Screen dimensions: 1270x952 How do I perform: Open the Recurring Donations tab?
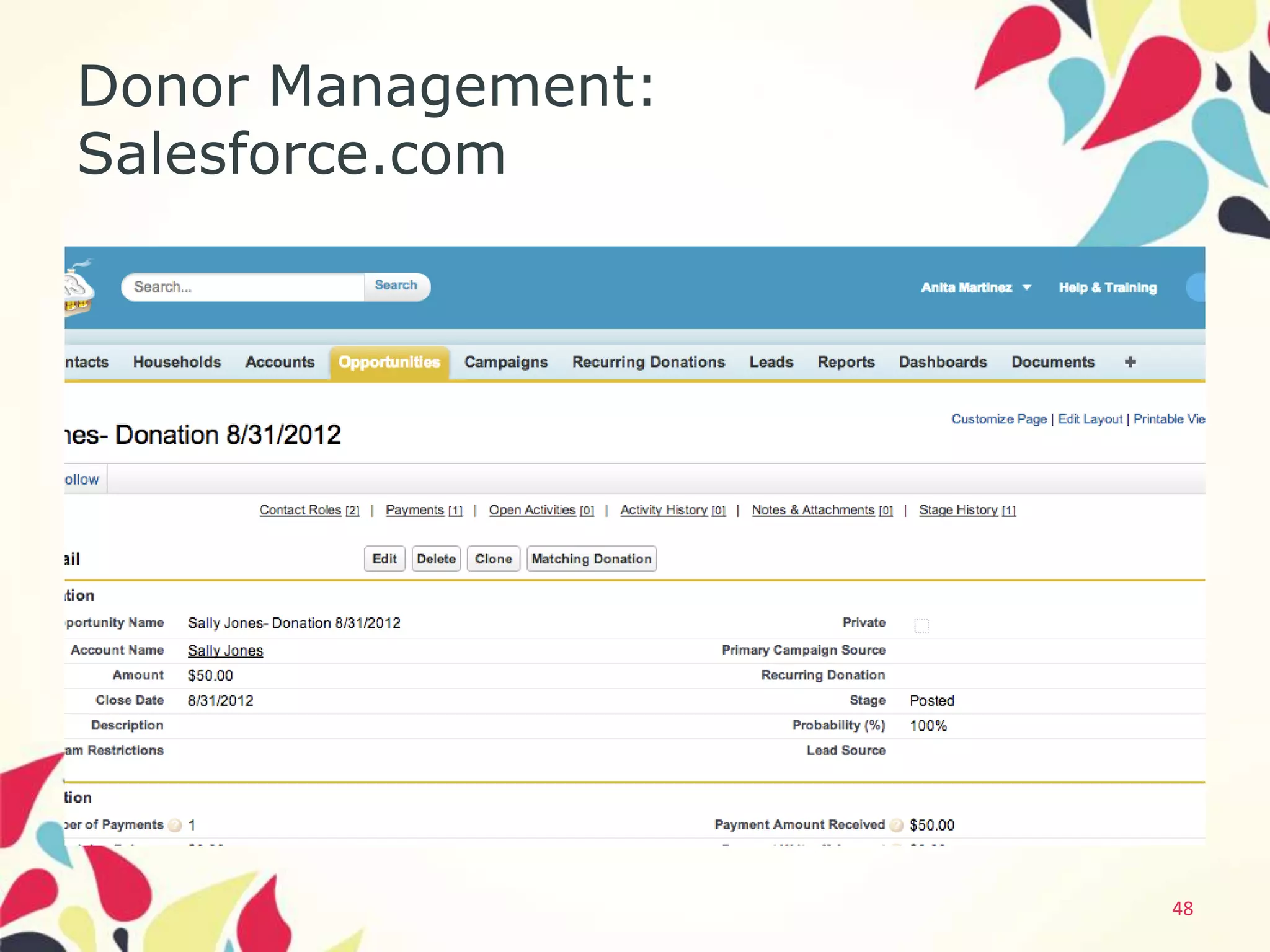click(x=649, y=362)
